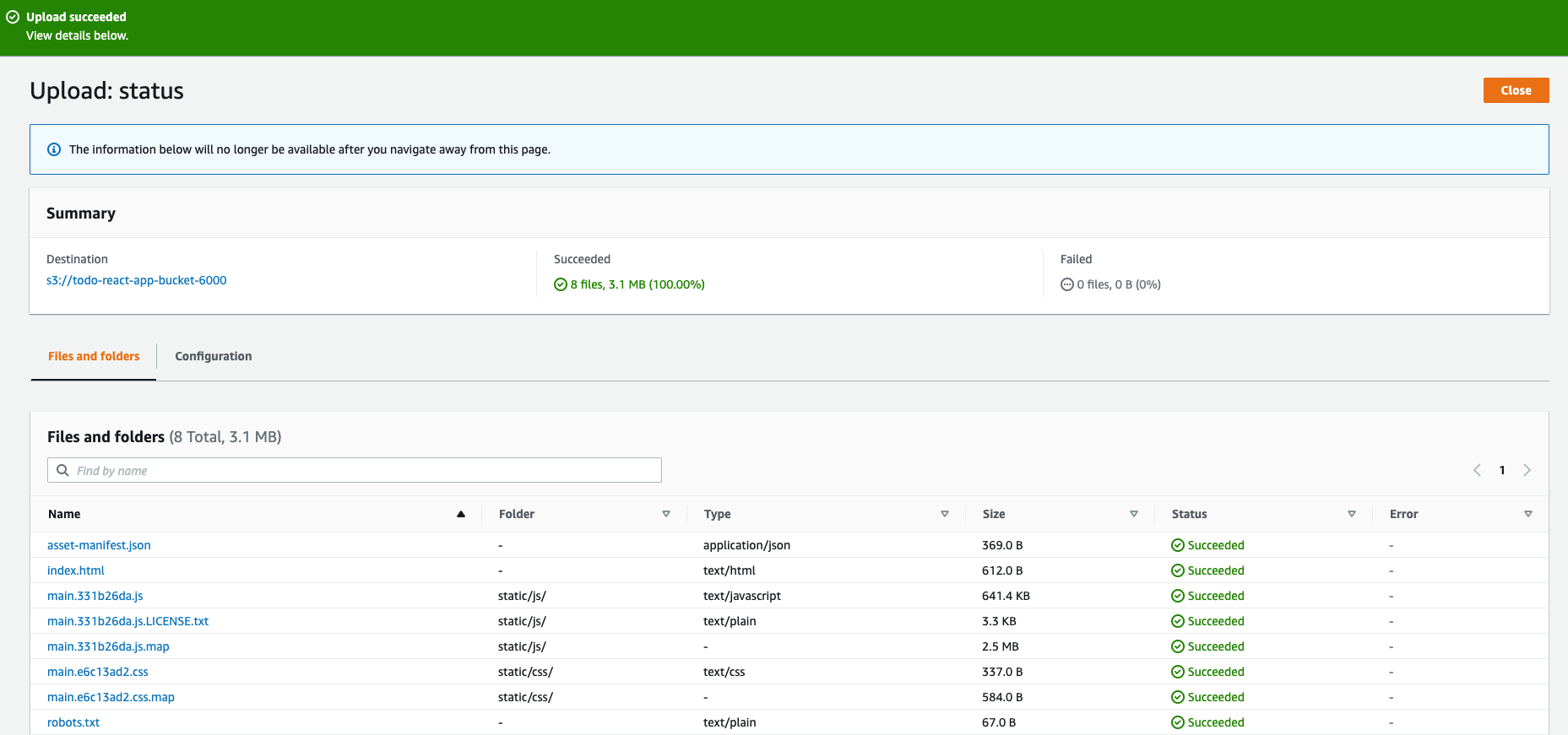Click the success icon in the robots.txt row
1568x735 pixels.
(1178, 722)
